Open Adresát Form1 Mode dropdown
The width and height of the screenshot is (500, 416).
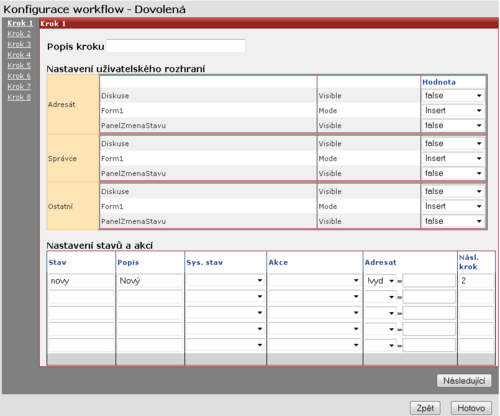453,110
